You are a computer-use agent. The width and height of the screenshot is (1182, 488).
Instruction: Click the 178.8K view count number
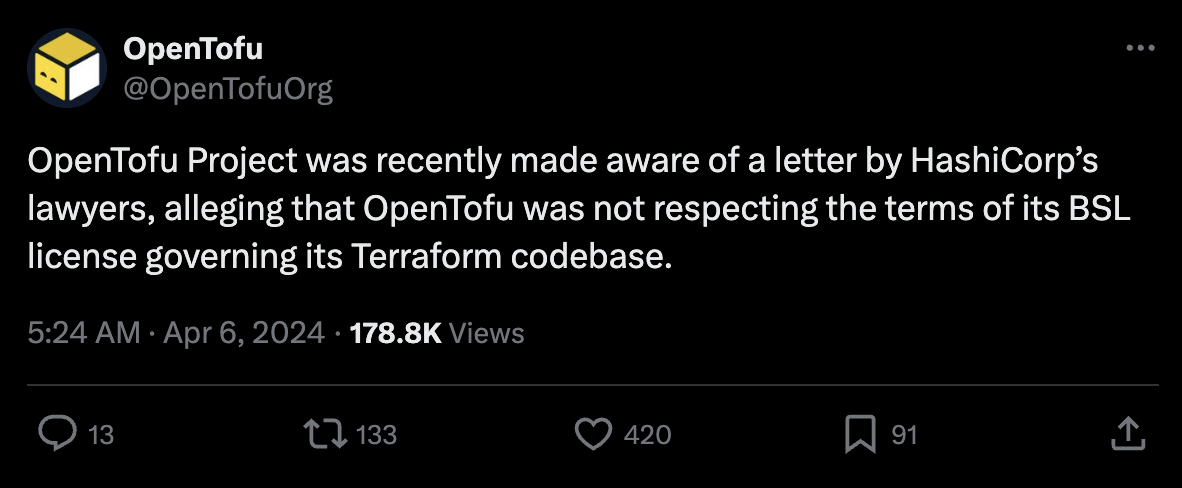[x=396, y=332]
